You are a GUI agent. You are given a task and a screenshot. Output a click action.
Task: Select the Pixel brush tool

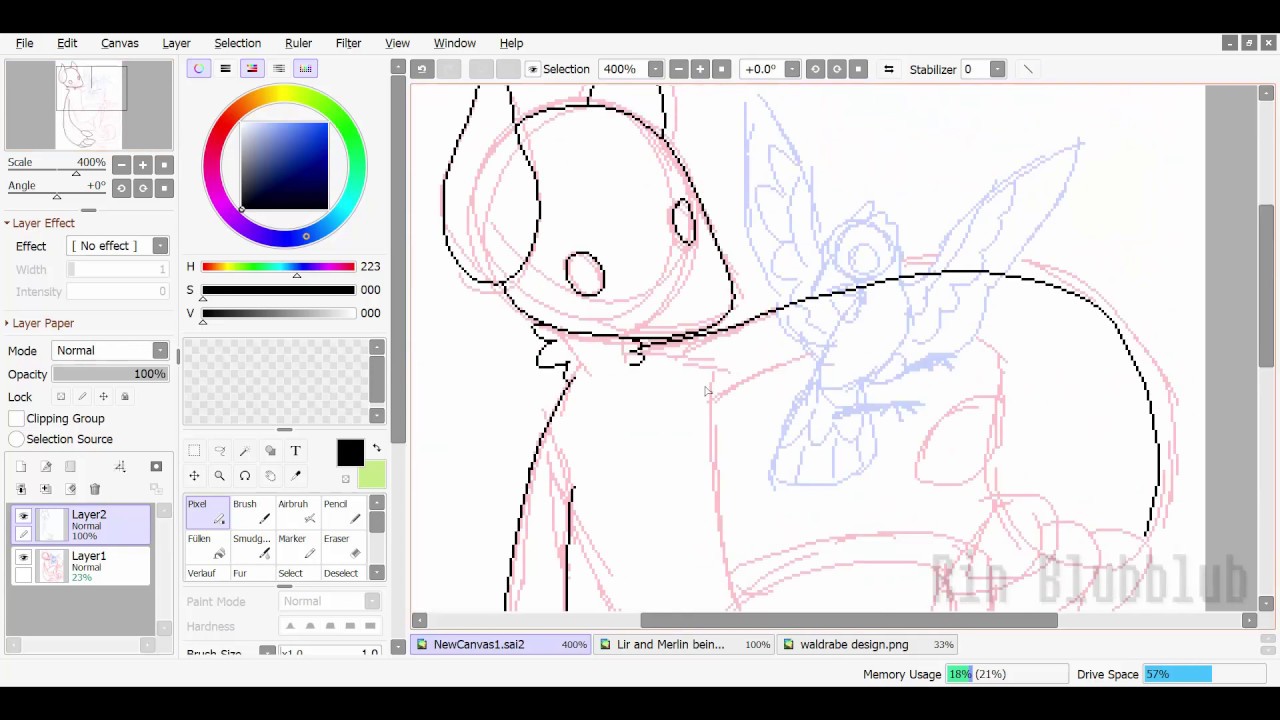(207, 512)
